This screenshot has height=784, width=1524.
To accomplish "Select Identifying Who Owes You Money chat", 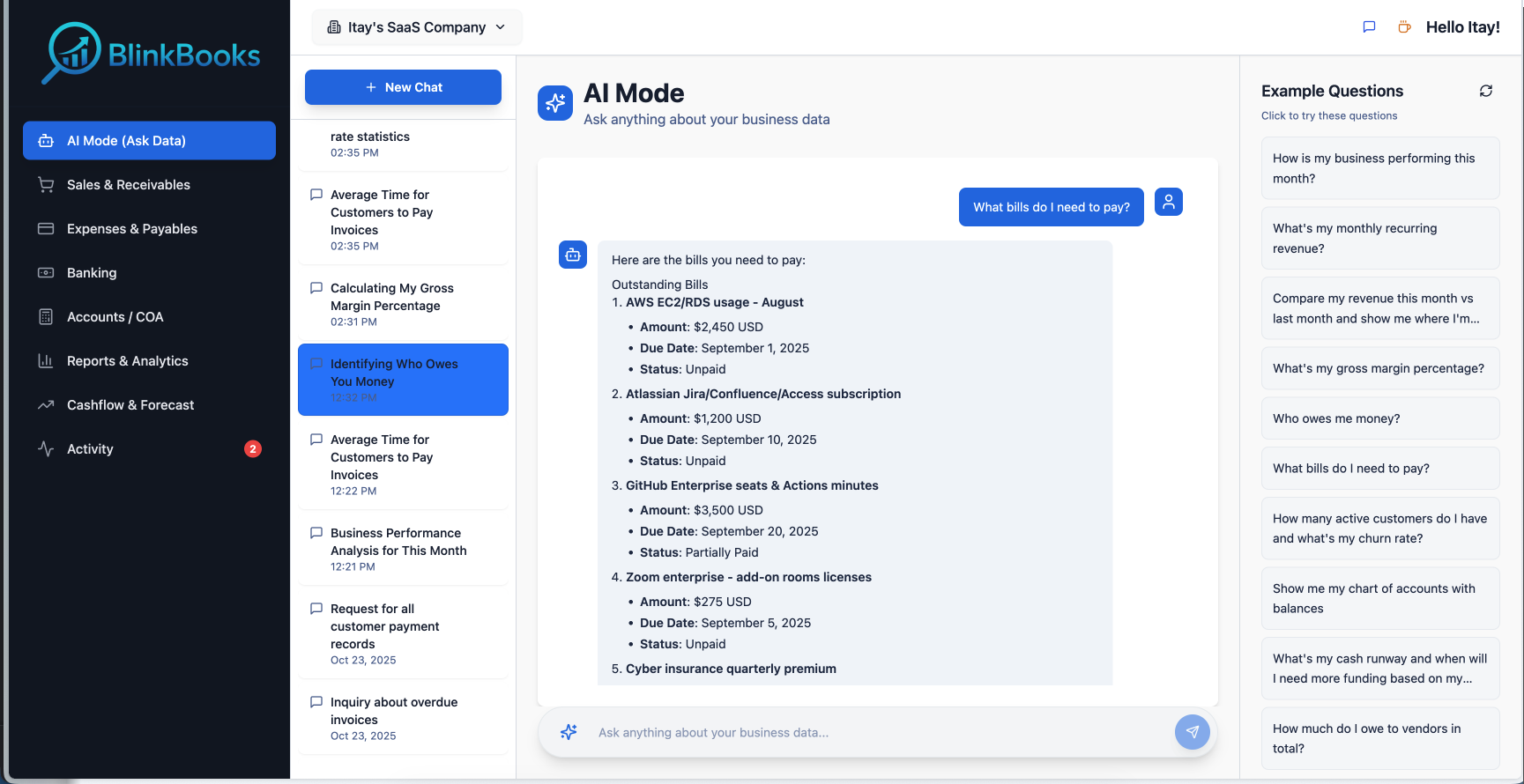I will coord(403,380).
